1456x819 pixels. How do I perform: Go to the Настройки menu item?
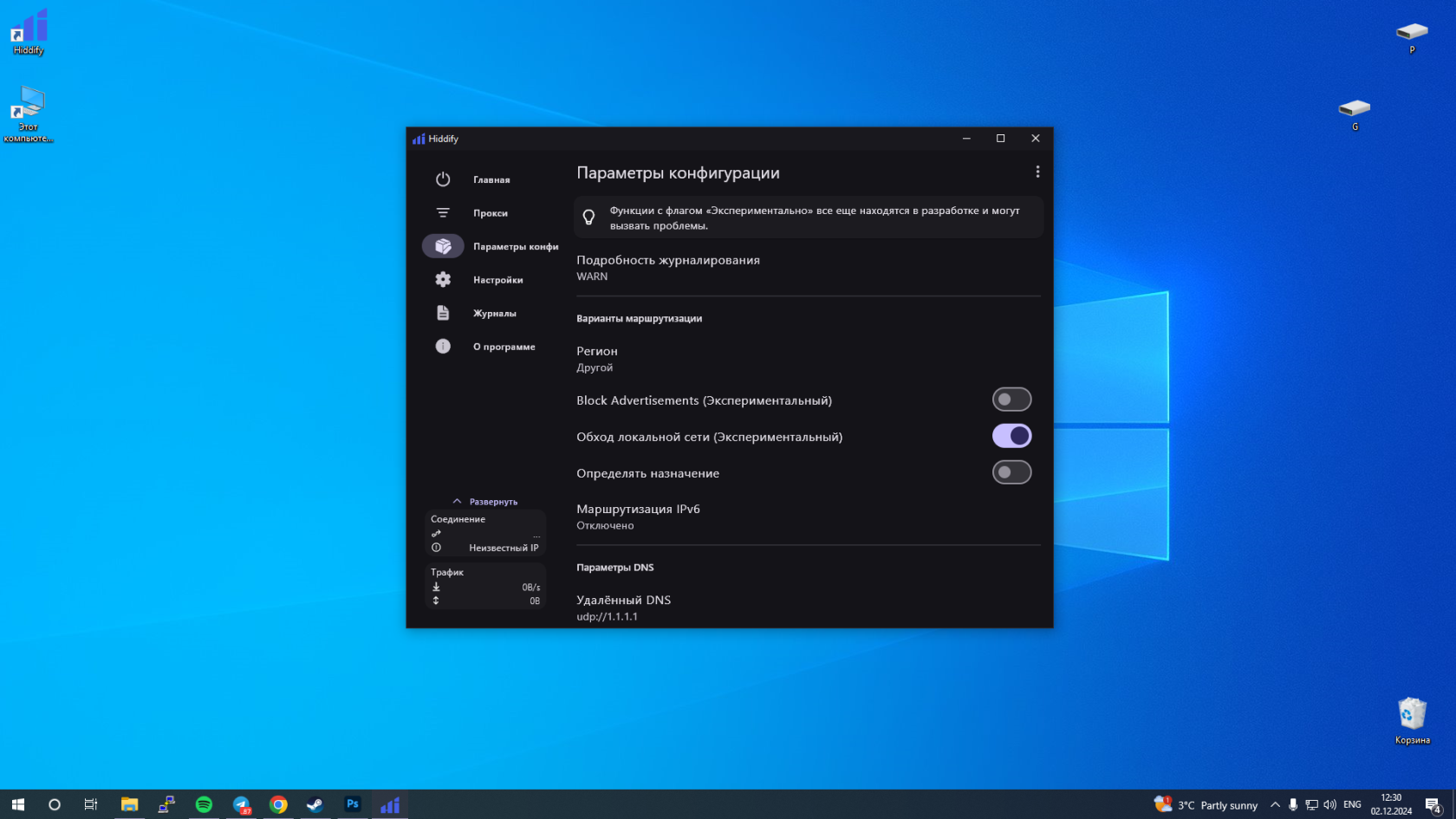pyautogui.click(x=498, y=280)
